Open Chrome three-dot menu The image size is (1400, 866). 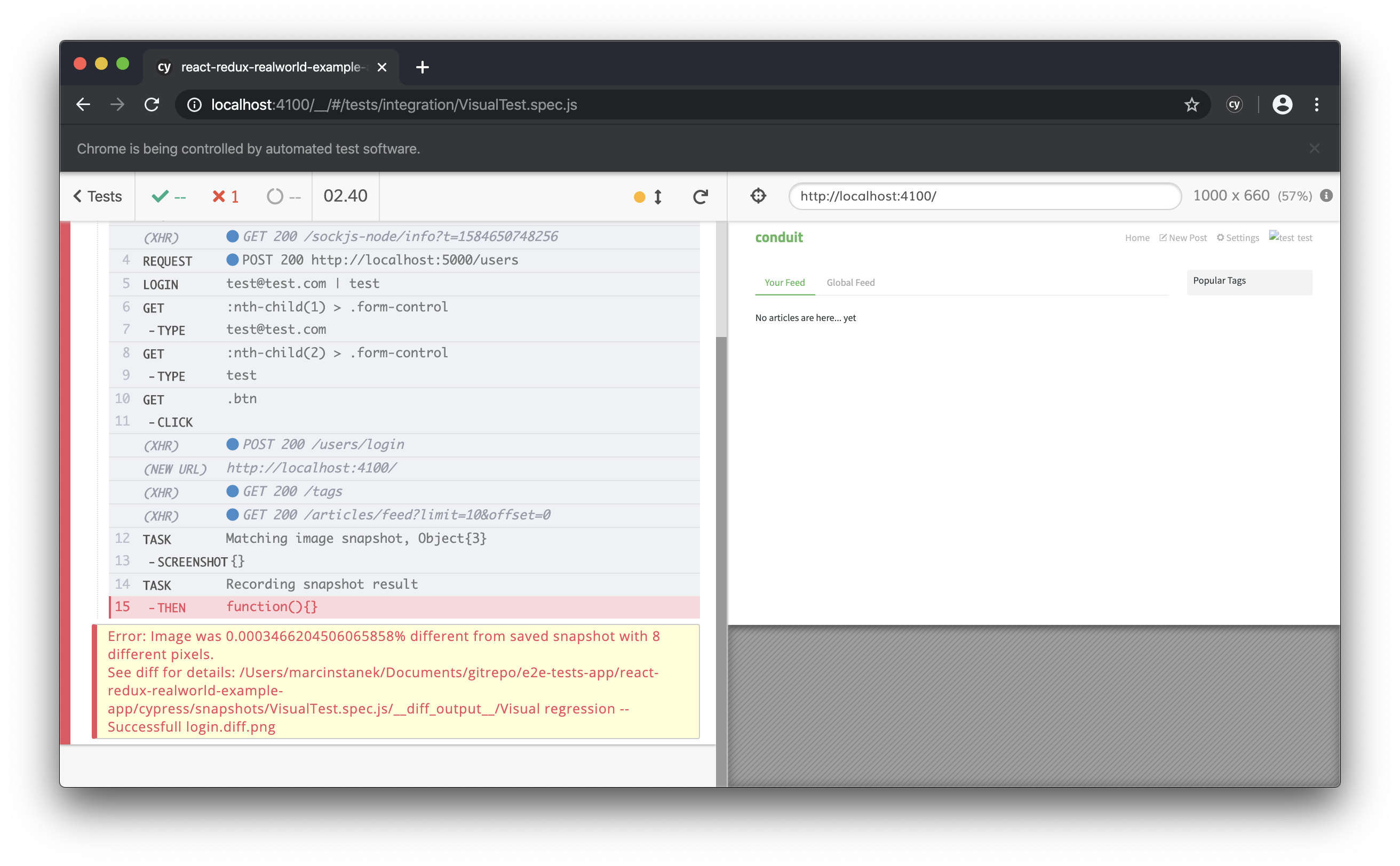point(1316,105)
